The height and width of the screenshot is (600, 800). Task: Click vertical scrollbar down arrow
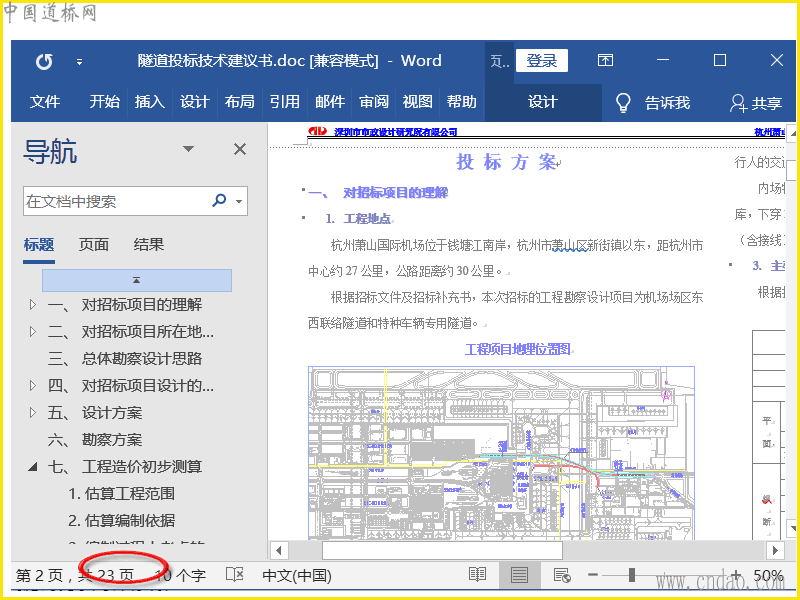pos(792,528)
